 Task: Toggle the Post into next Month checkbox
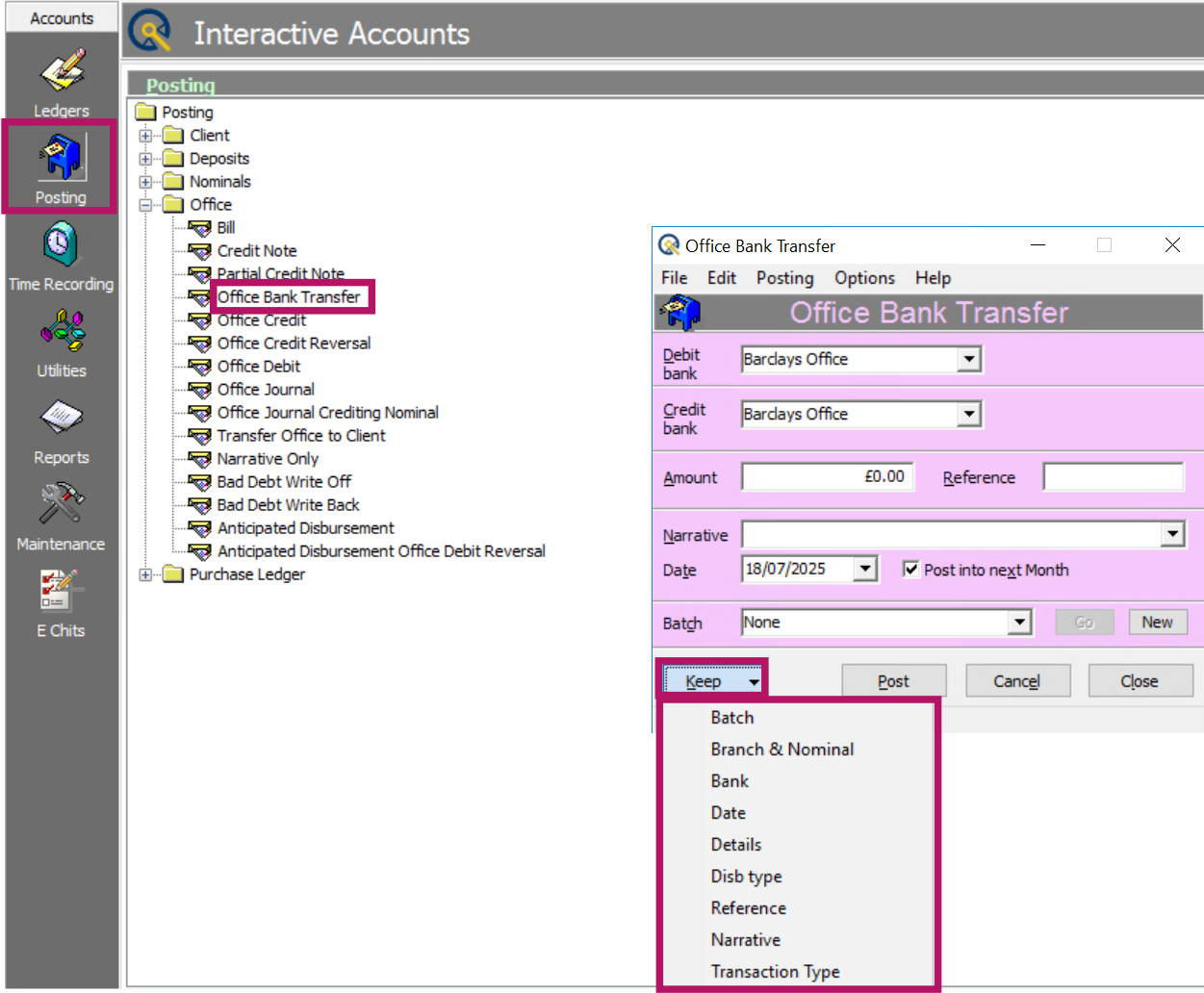[x=910, y=570]
